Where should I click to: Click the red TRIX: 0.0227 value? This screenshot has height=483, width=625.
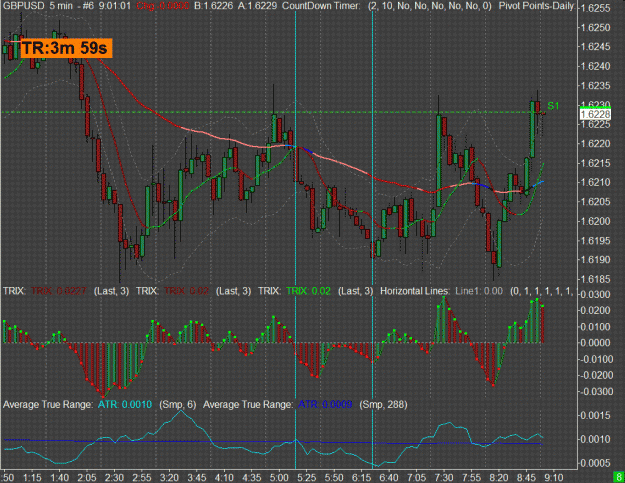pos(59,291)
